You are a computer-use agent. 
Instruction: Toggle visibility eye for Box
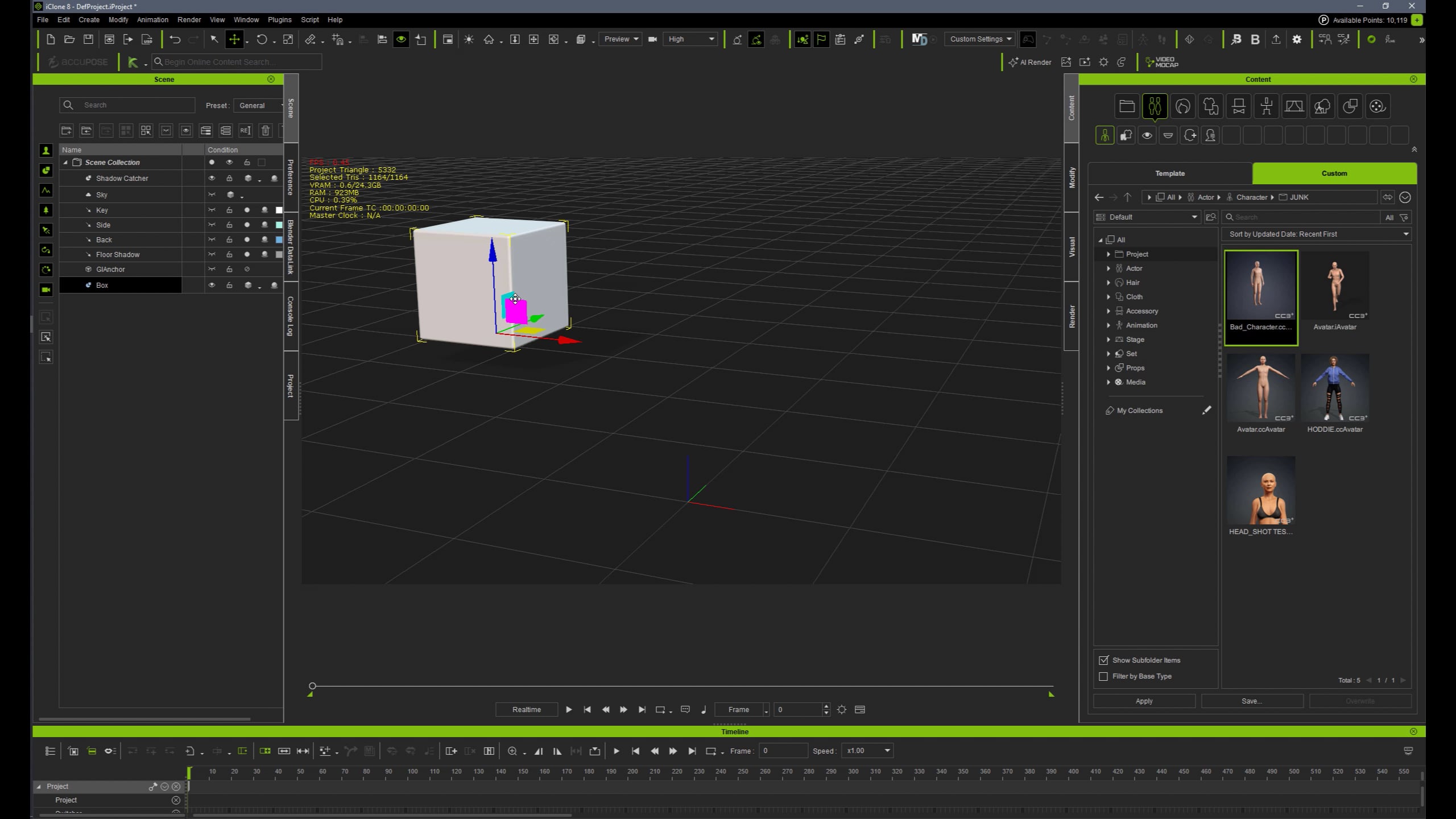coord(212,285)
